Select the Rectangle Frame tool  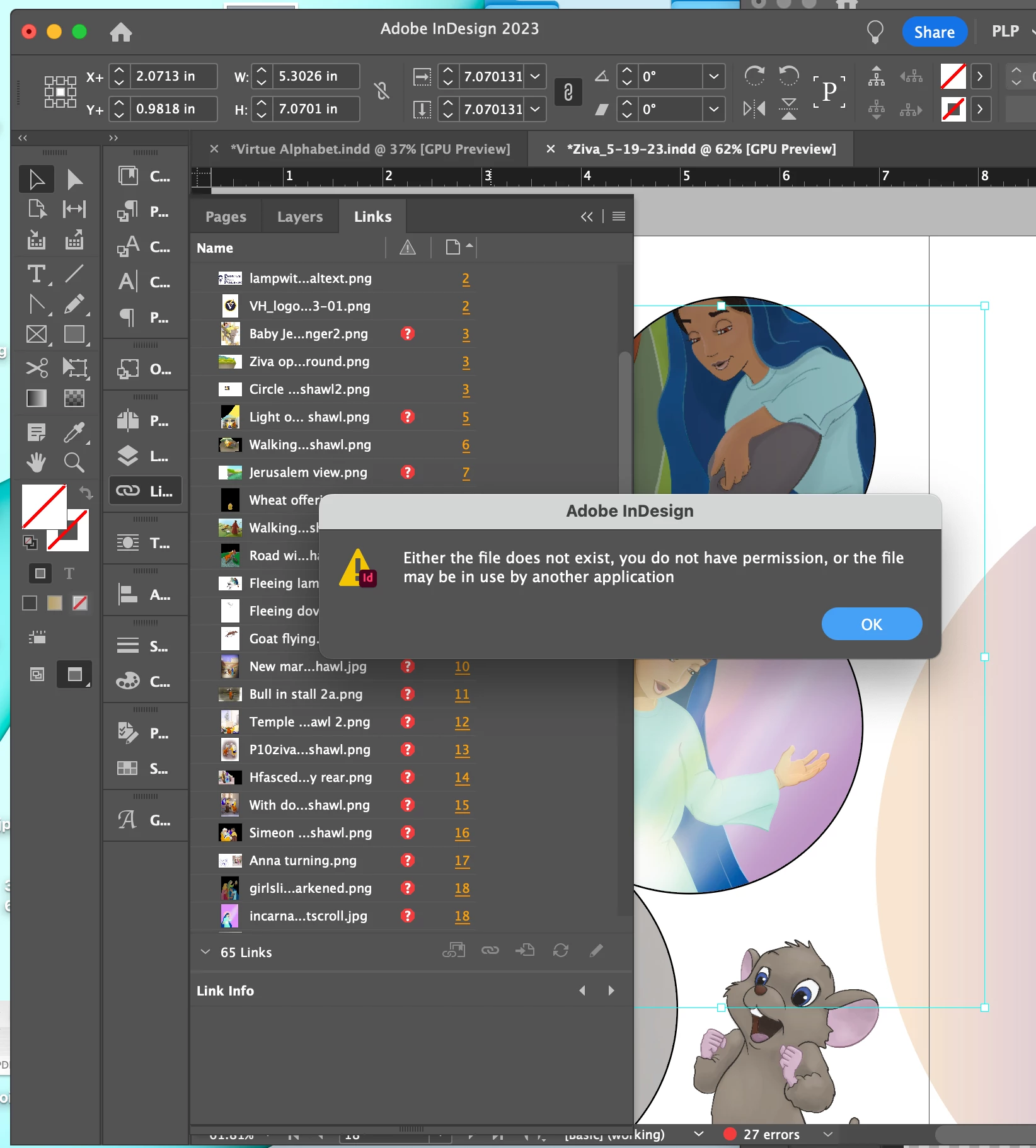[x=37, y=334]
